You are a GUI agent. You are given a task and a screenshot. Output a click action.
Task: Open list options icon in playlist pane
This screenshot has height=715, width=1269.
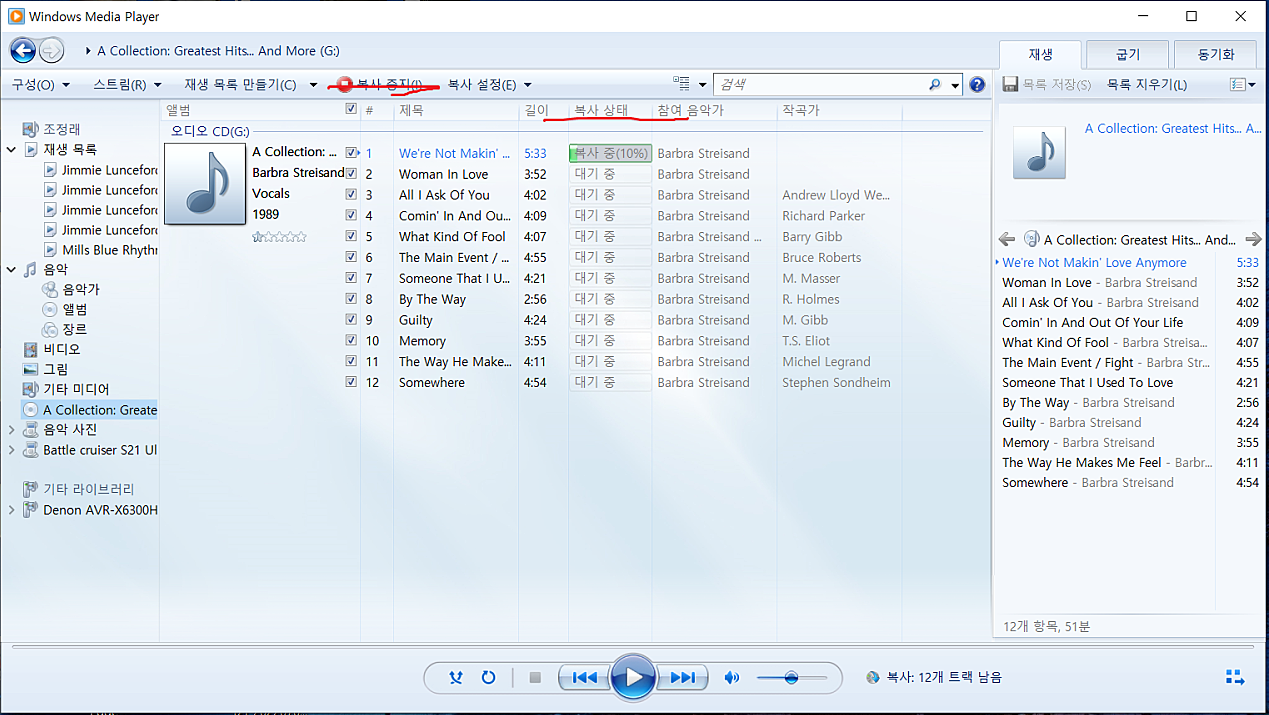(1238, 85)
